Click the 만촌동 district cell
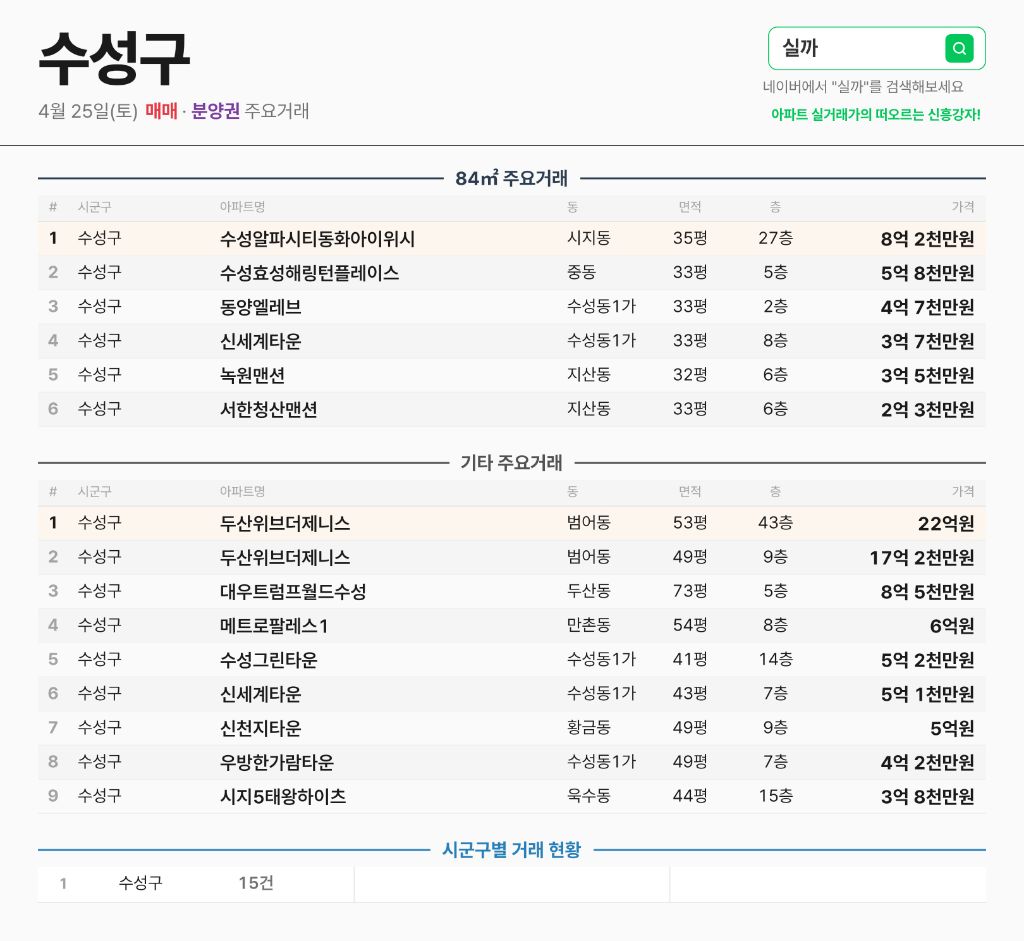 pyautogui.click(x=588, y=625)
